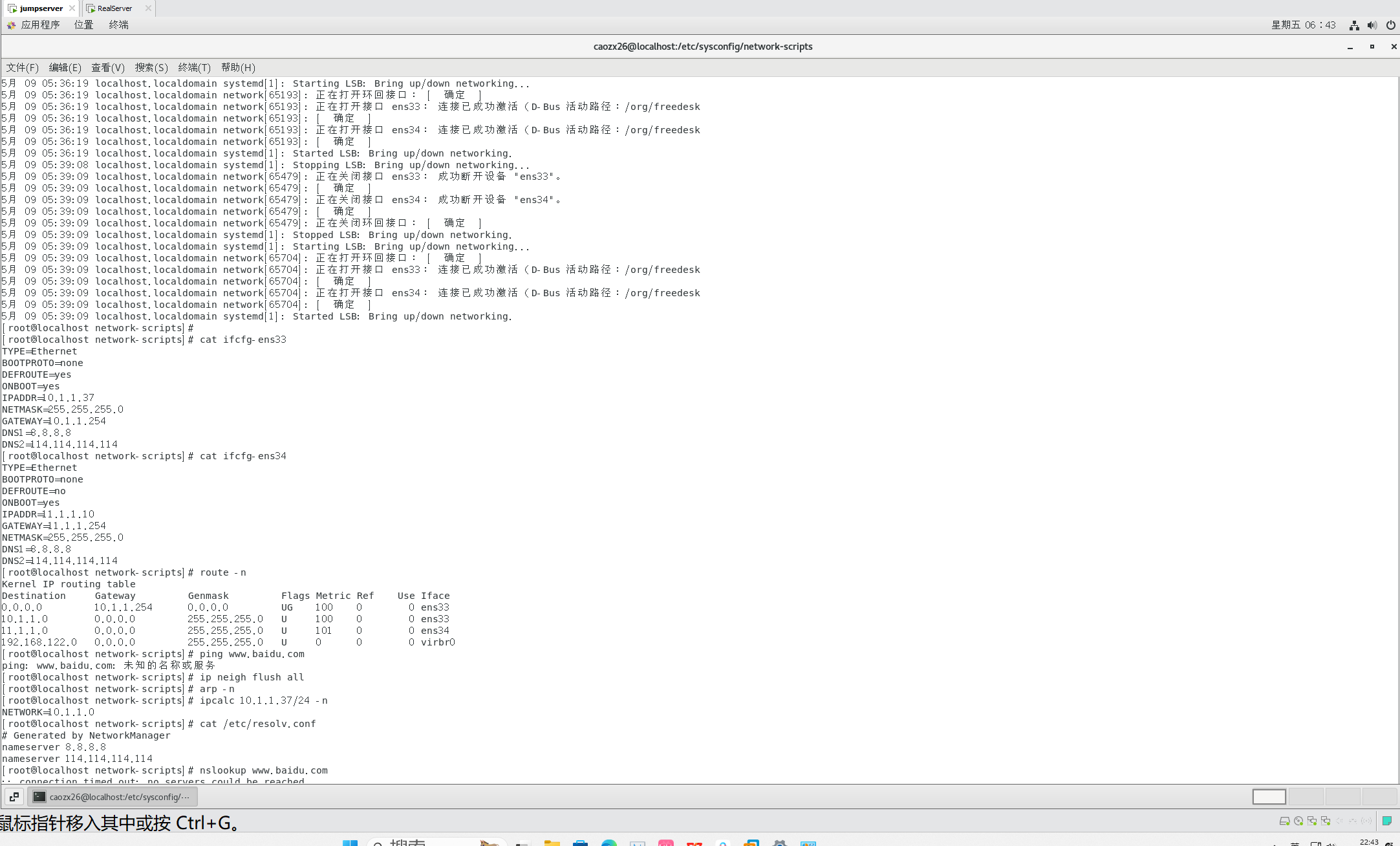Screen dimensions: 1400x846
Task: Switch to the second workspace box
Action: [1306, 797]
